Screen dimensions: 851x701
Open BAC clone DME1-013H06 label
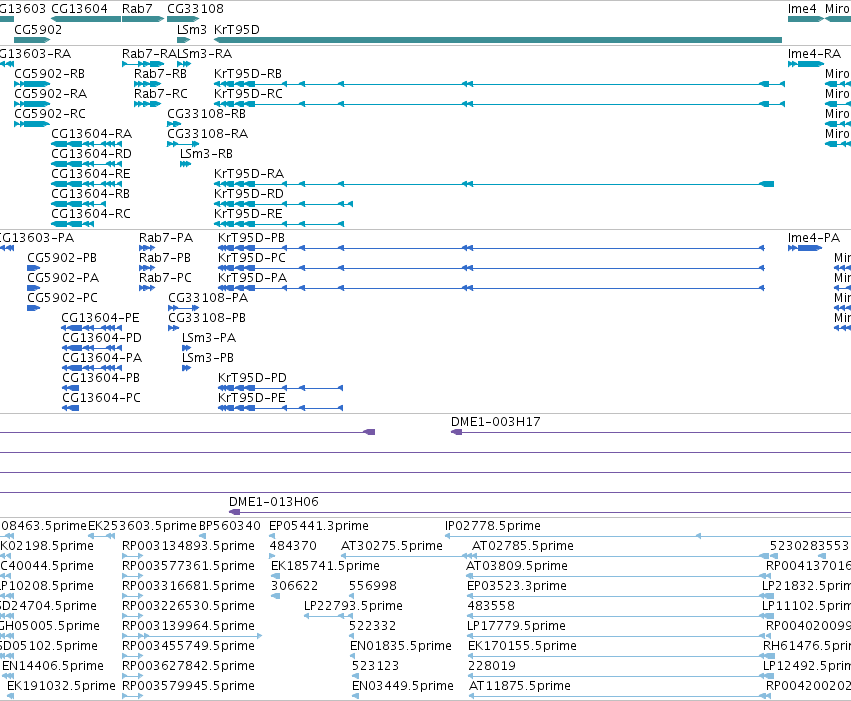[274, 502]
